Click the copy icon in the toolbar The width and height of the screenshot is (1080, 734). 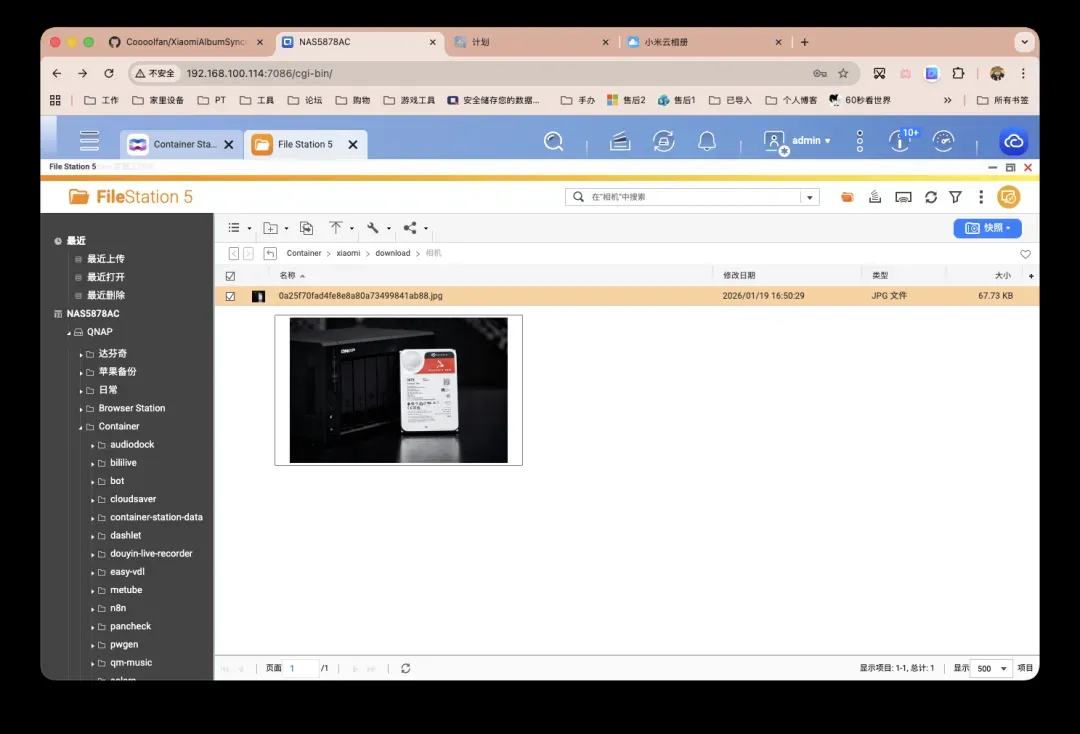(x=306, y=228)
